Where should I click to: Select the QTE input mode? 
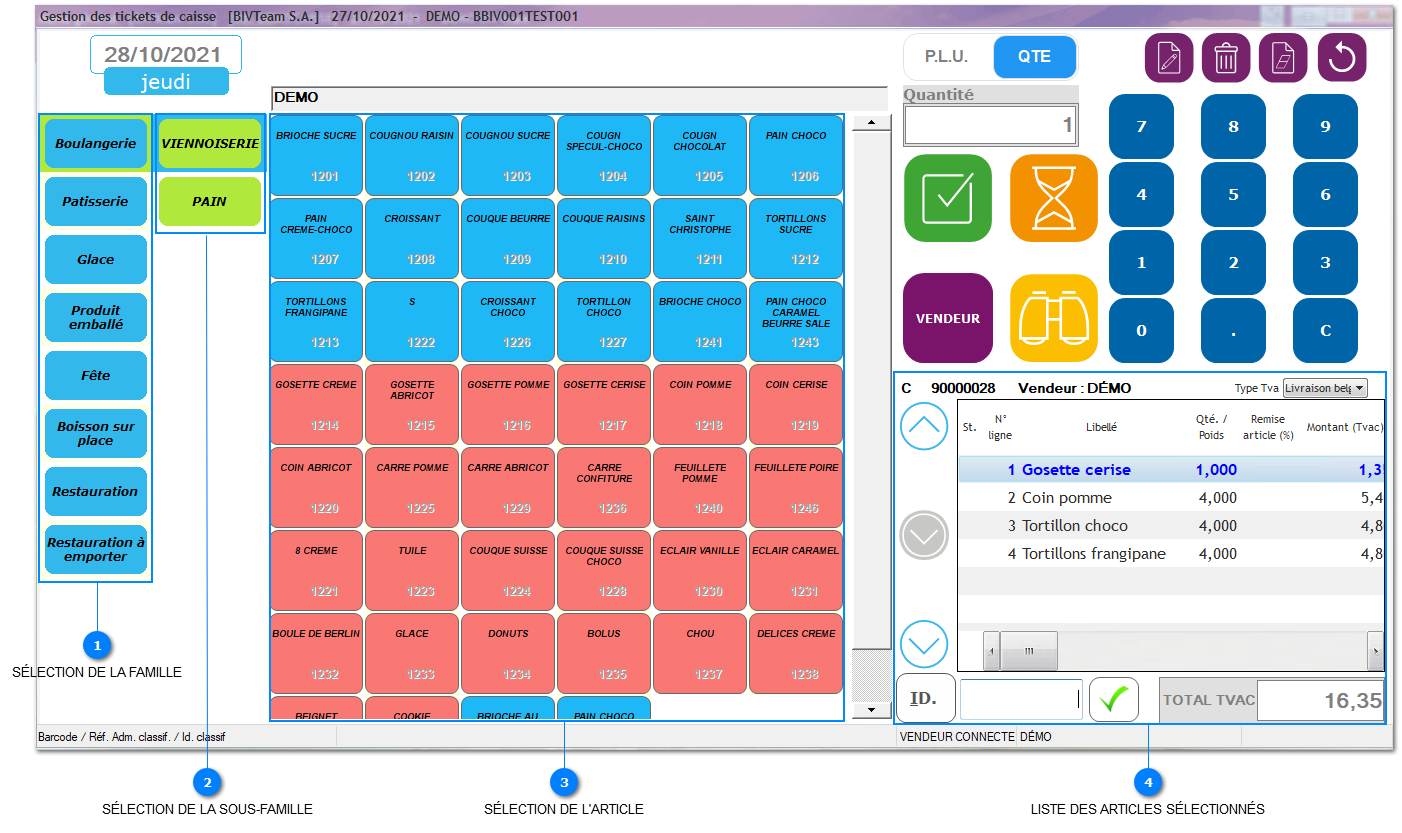(x=1034, y=57)
